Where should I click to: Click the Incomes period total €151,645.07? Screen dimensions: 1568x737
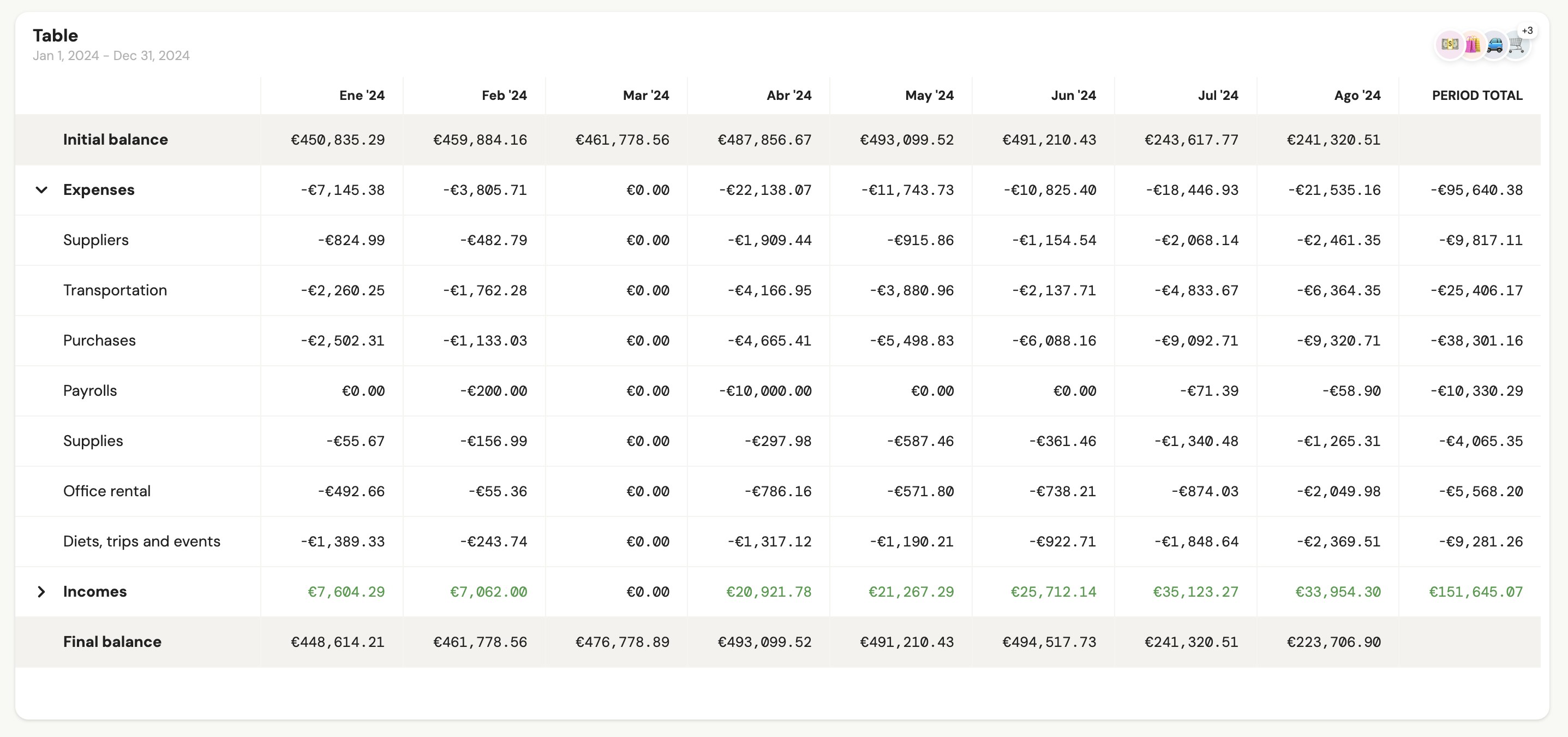pos(1475,592)
